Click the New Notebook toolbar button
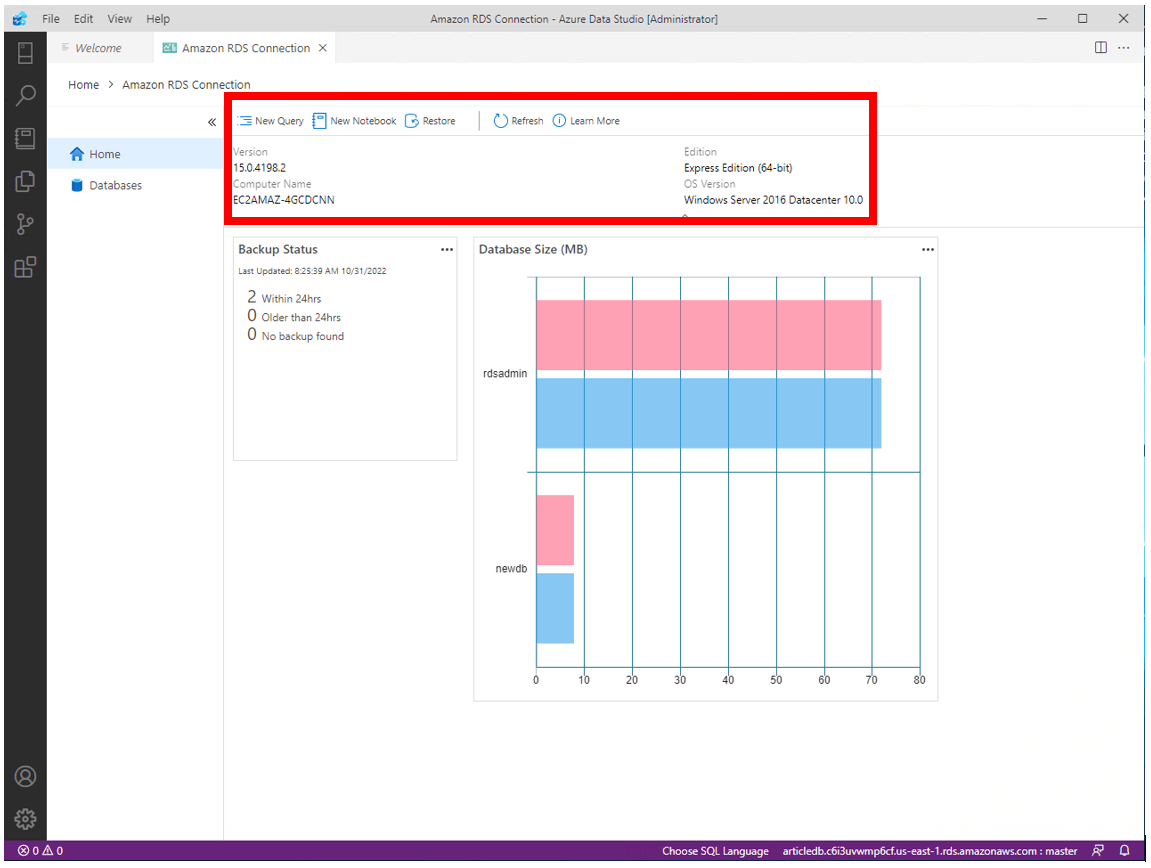This screenshot has width=1151, height=868. (x=355, y=121)
